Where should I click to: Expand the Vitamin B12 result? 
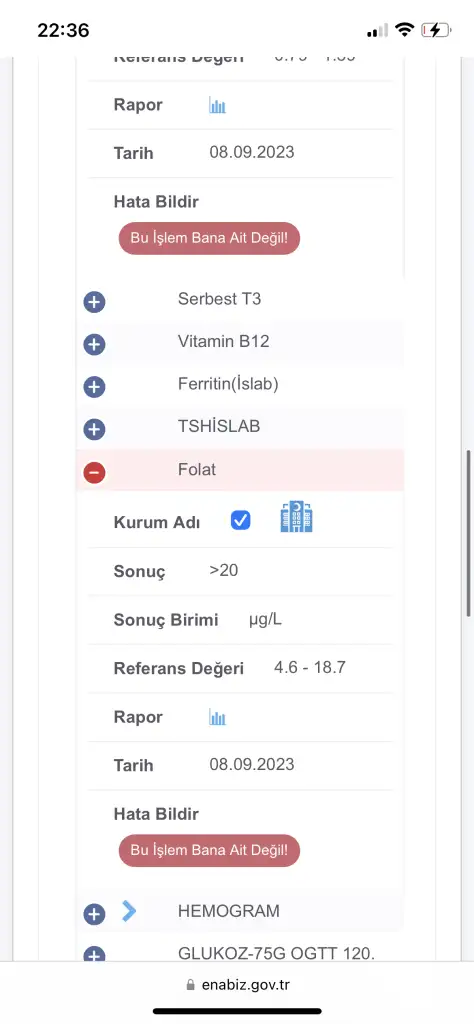coord(95,345)
